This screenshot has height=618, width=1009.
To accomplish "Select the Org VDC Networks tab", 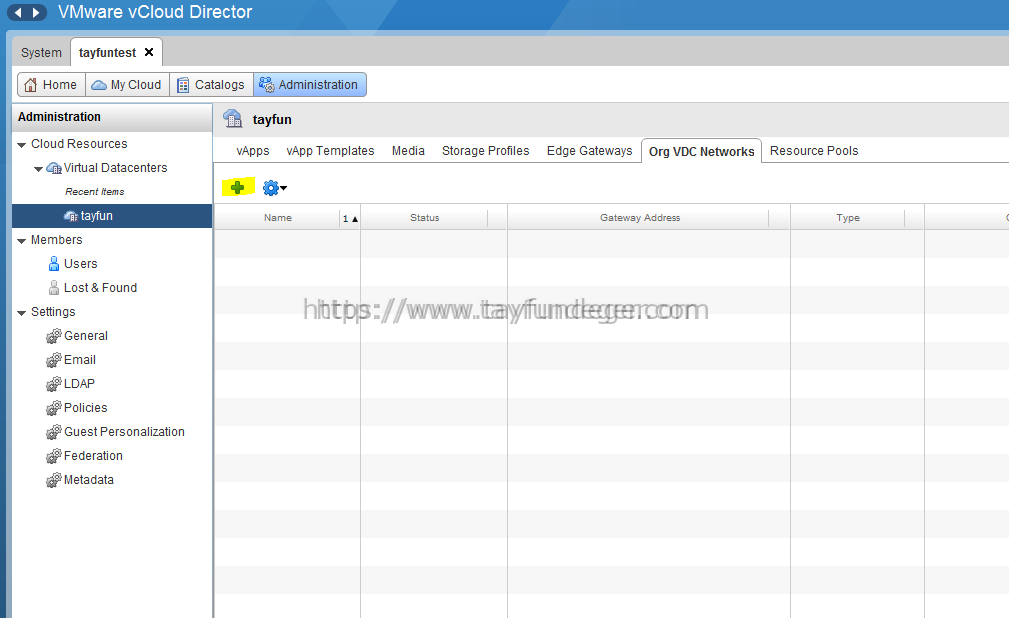I will [701, 151].
